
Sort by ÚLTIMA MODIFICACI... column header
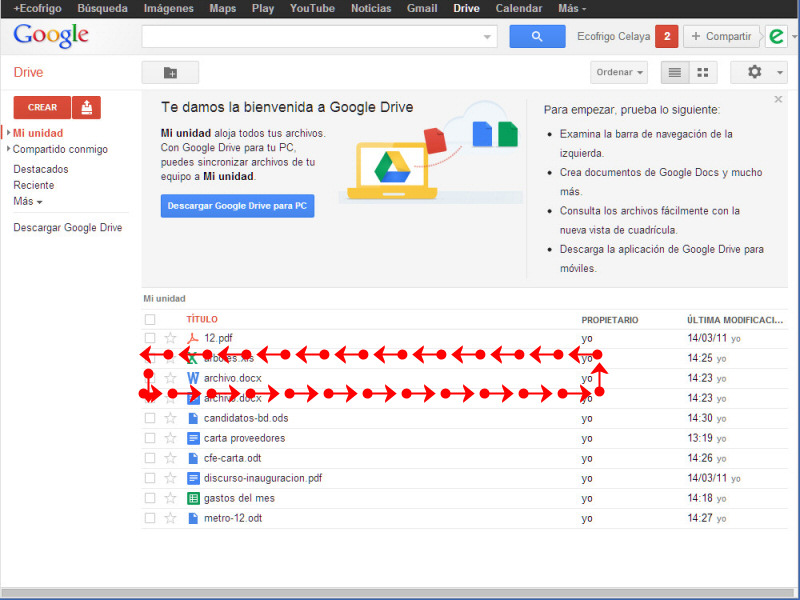coord(735,320)
